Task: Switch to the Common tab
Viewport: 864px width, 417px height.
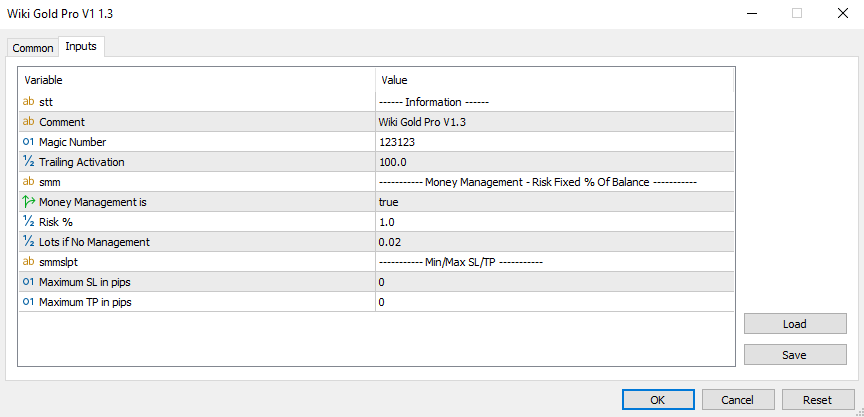Action: 33,48
